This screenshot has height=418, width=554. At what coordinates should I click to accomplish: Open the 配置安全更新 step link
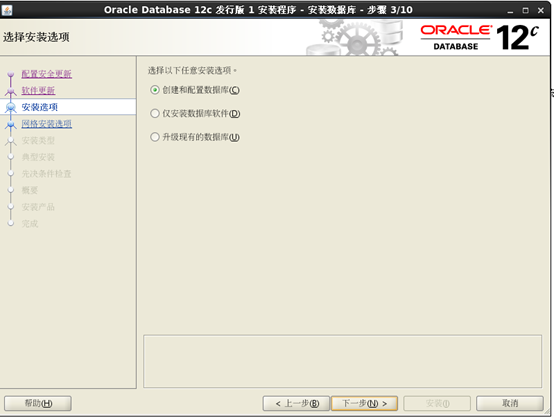click(x=47, y=74)
